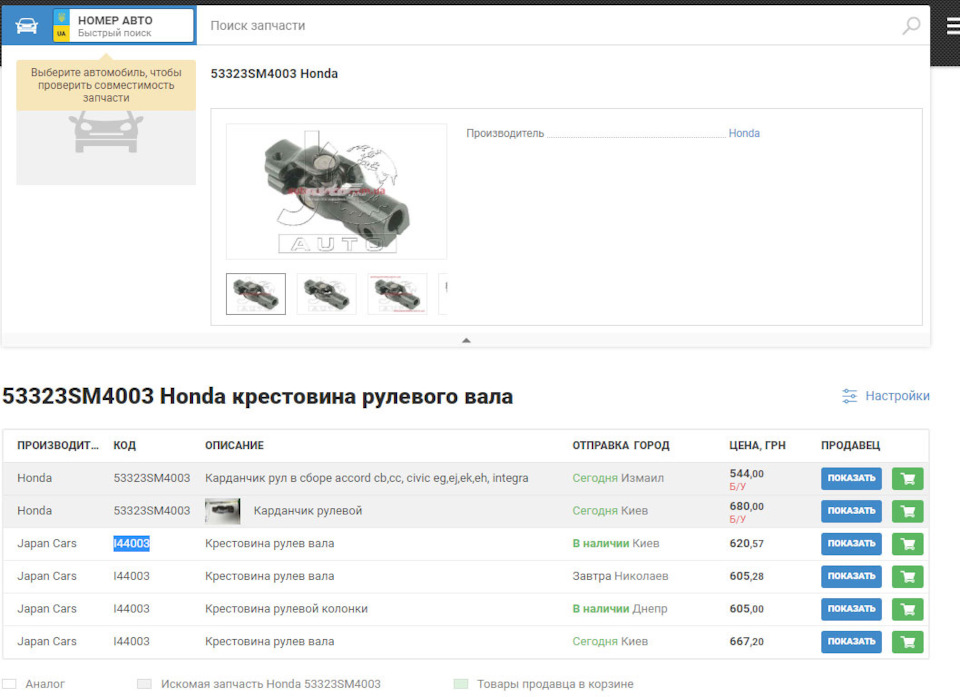Screen dimensions: 960x697
Task: Sort by Производит... column header
Action: click(58, 445)
